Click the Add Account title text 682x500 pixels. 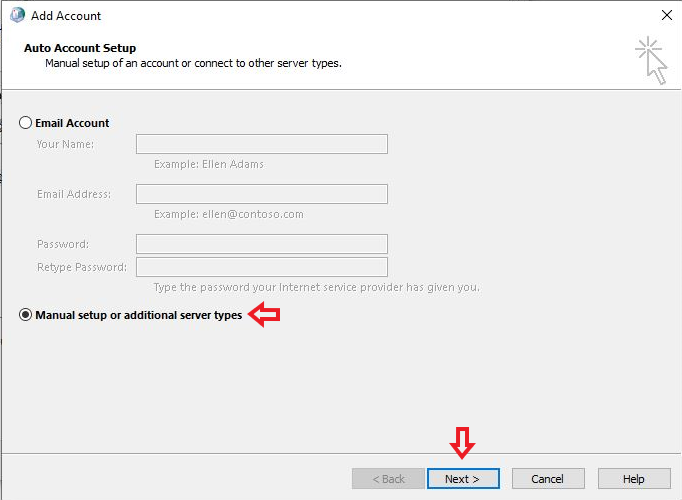click(x=66, y=16)
